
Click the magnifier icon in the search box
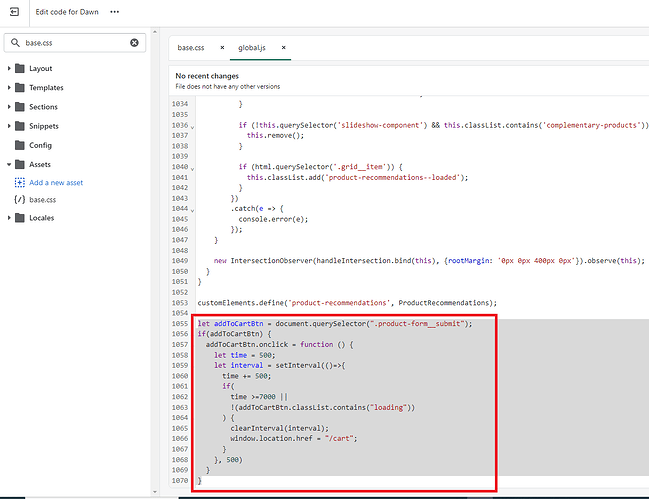coord(15,43)
